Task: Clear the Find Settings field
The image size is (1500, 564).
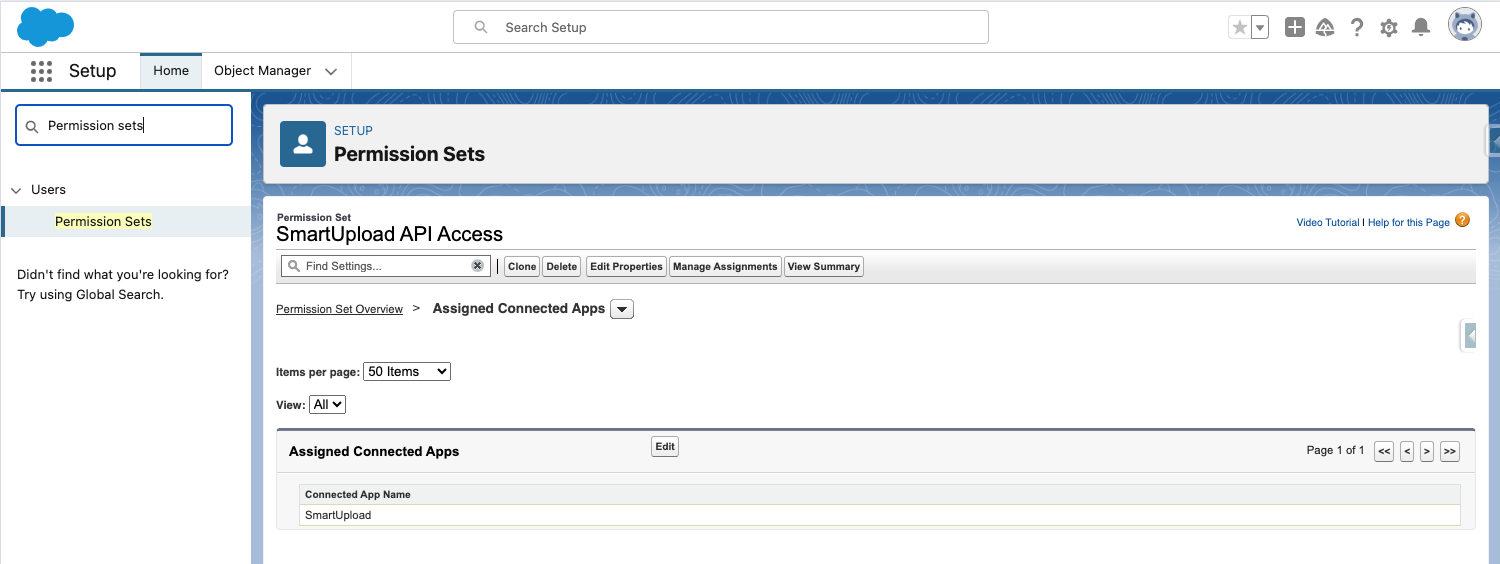Action: click(x=477, y=266)
